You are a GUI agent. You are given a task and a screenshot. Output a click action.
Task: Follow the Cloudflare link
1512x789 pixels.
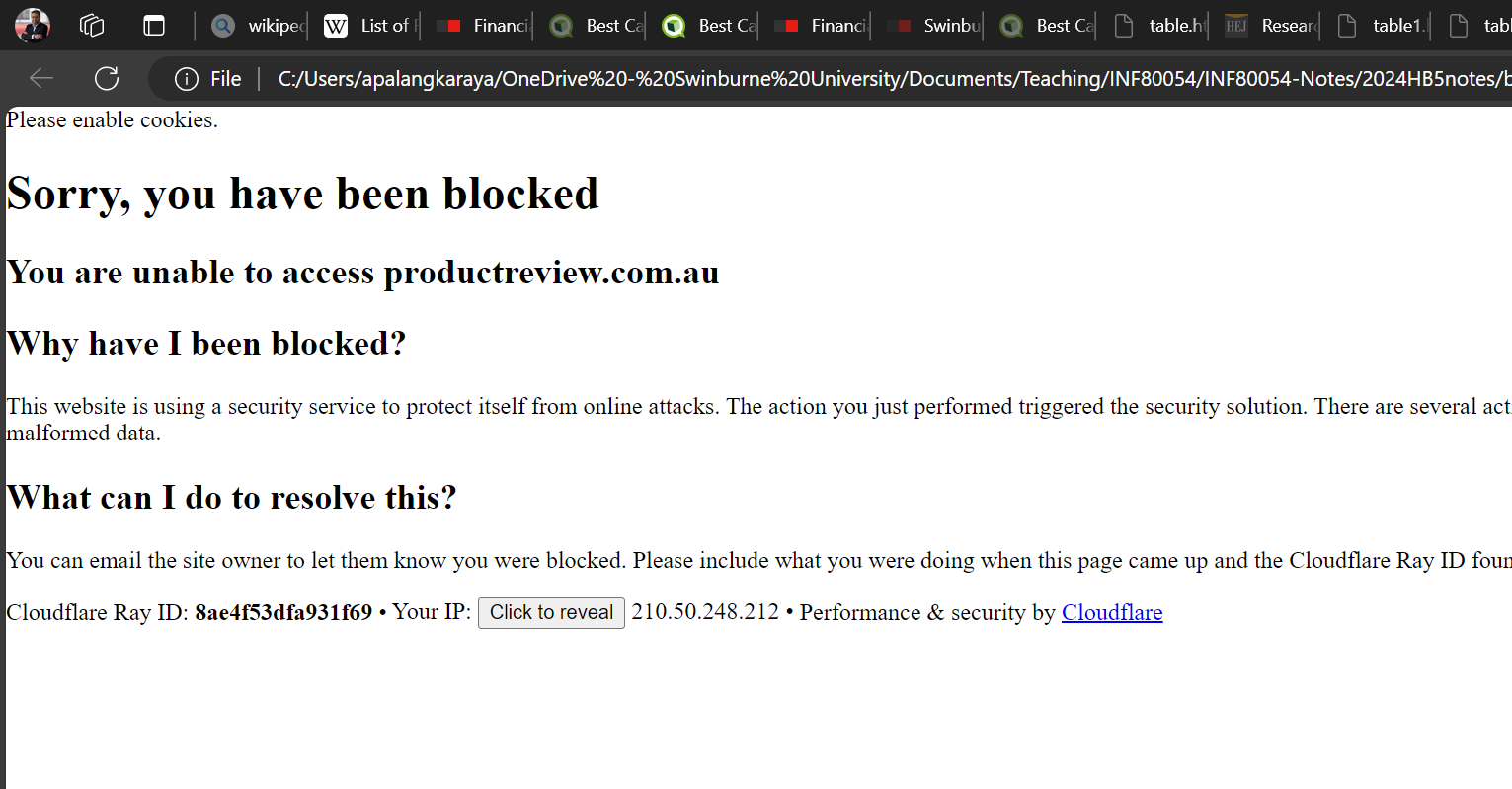tap(1111, 613)
